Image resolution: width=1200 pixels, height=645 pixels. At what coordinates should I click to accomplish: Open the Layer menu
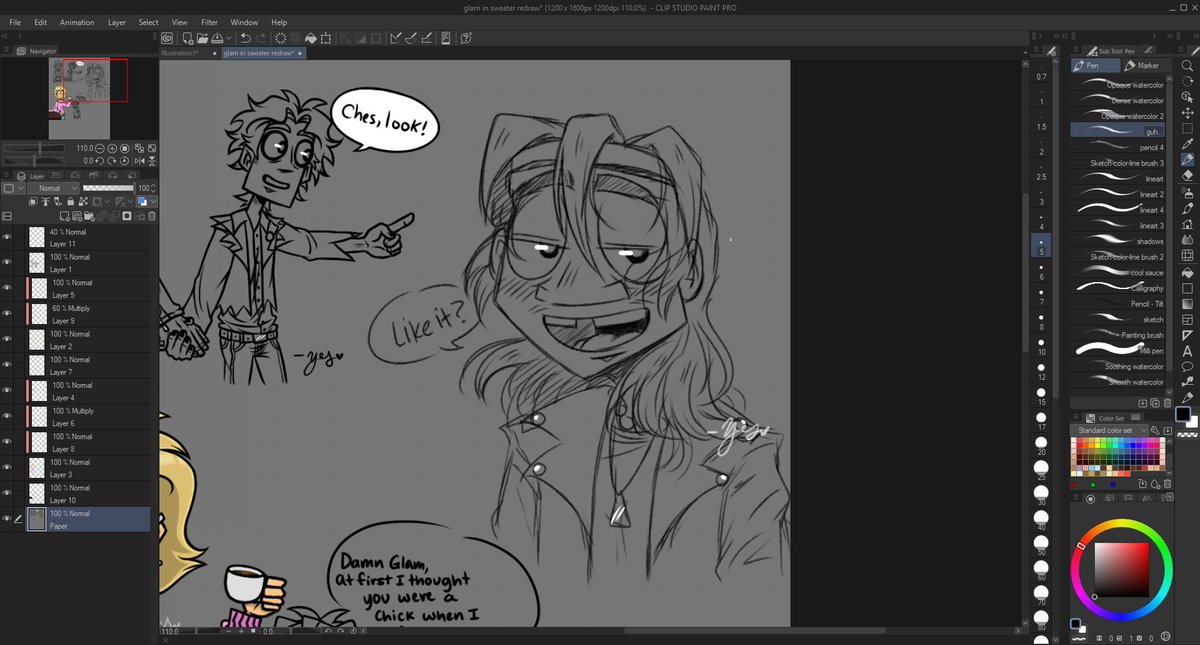[117, 22]
